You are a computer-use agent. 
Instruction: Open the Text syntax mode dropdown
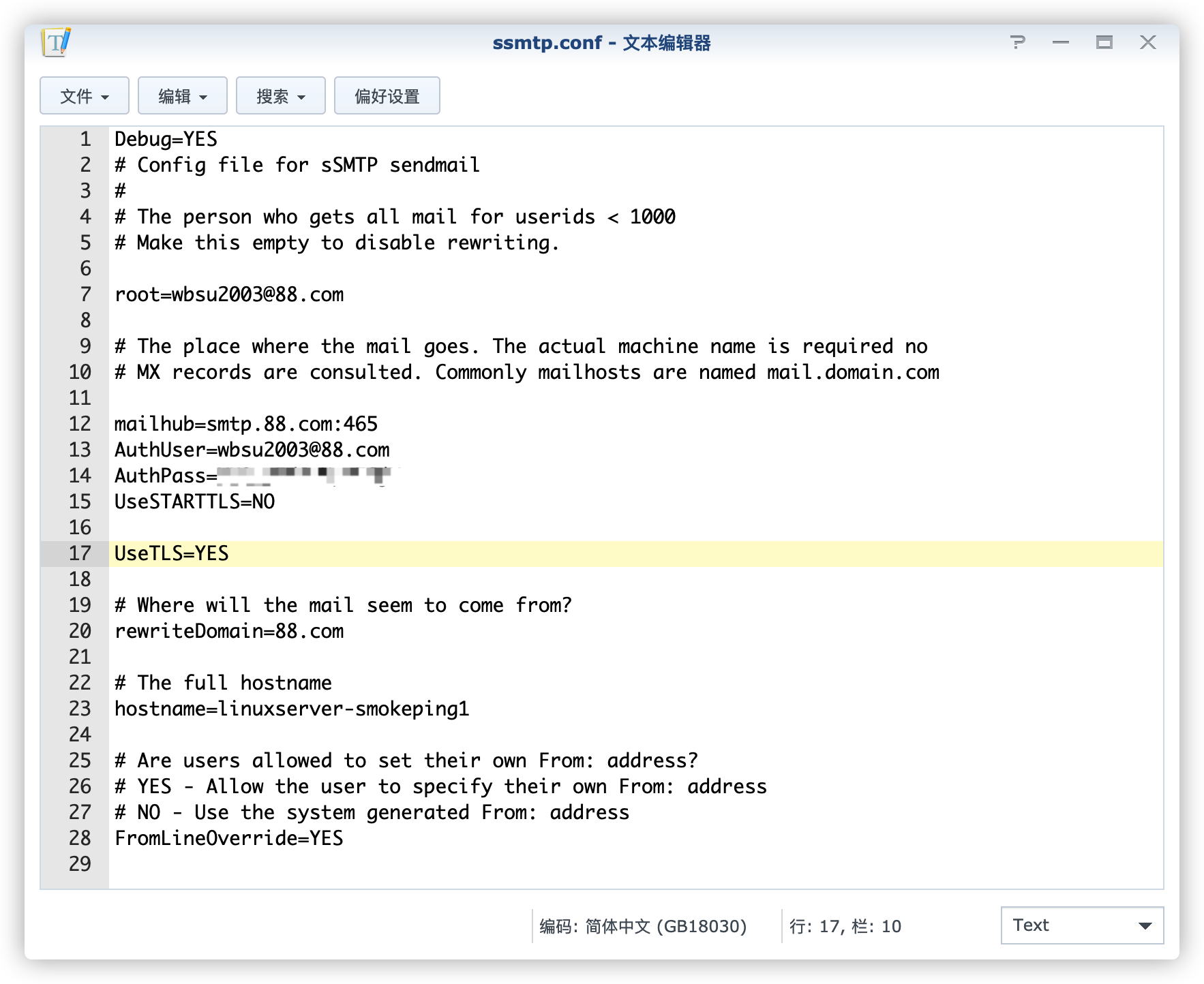[1082, 925]
